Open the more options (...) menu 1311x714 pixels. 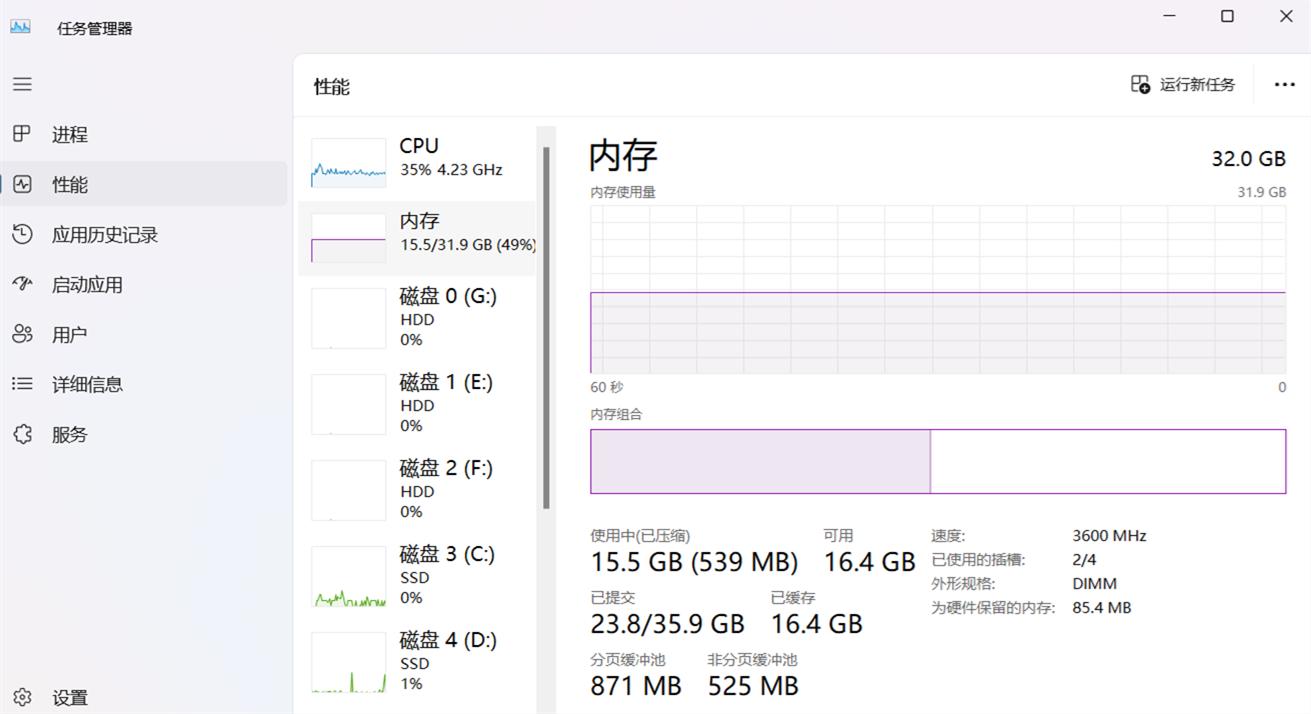1285,84
